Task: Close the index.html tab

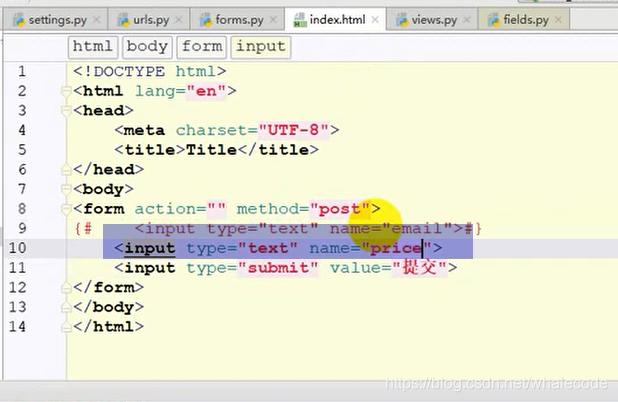Action: click(375, 19)
